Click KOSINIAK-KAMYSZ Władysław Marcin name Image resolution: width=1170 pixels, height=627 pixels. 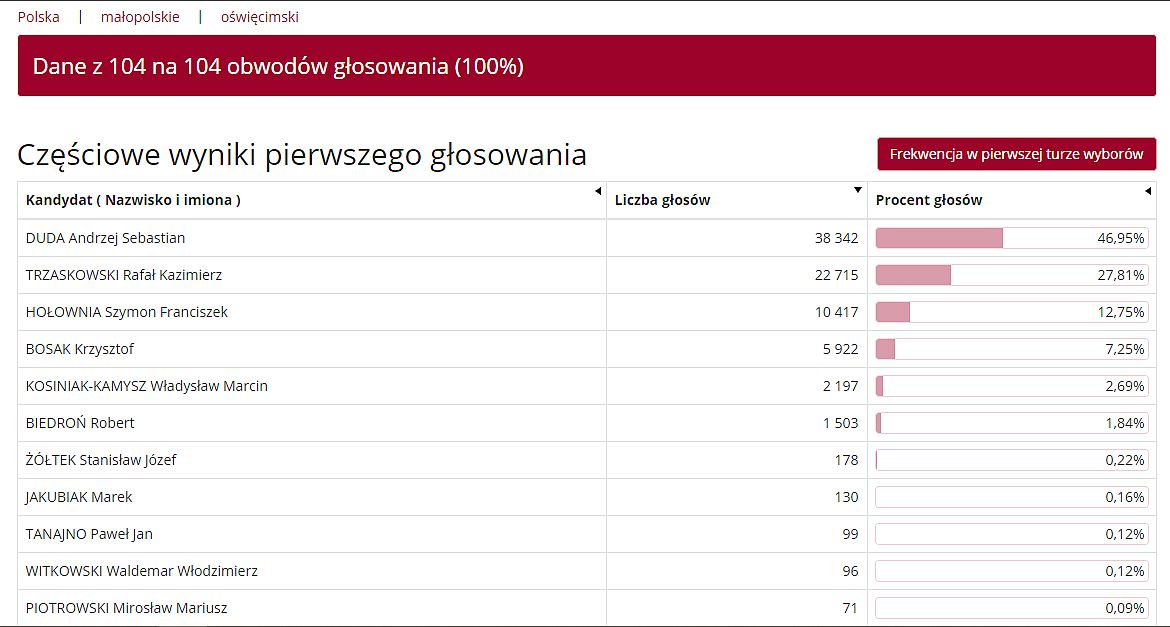147,386
